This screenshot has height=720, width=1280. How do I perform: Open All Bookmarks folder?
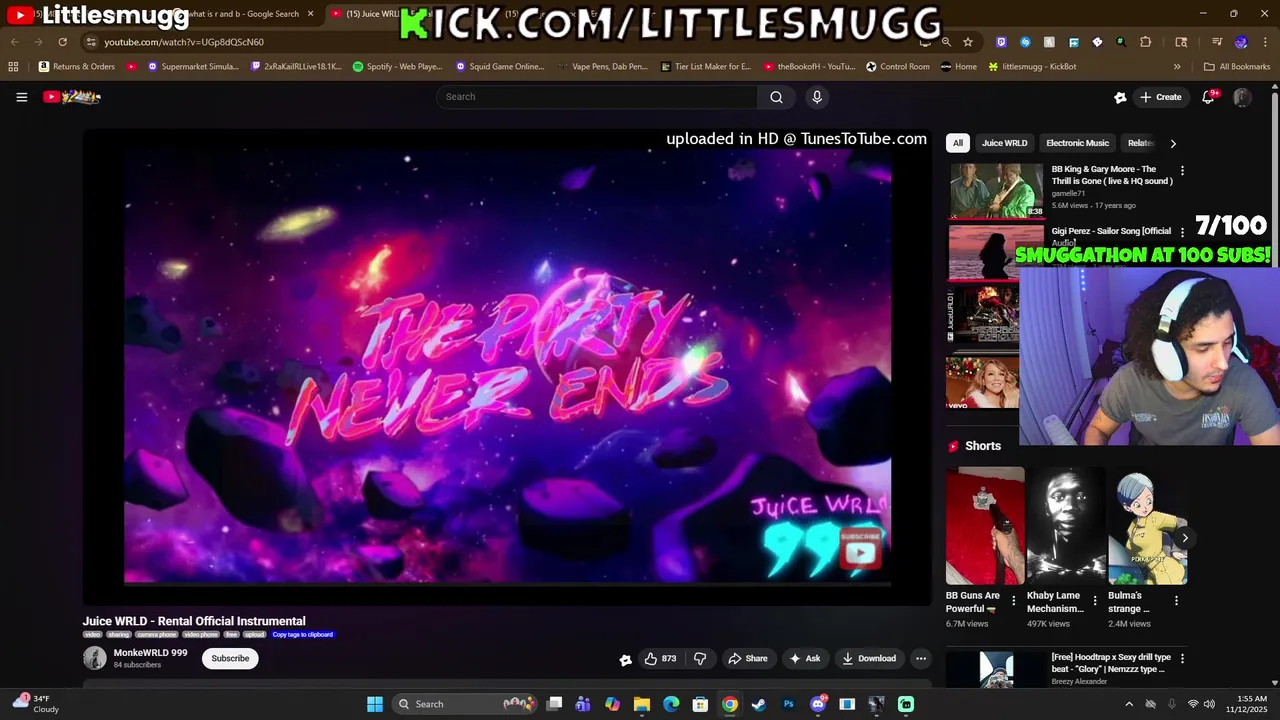pyautogui.click(x=1237, y=67)
